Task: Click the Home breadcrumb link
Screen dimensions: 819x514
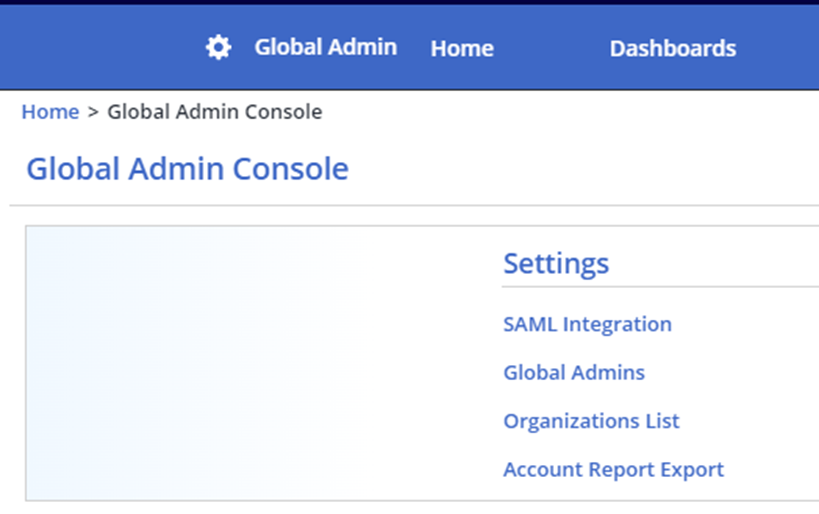Action: [50, 112]
